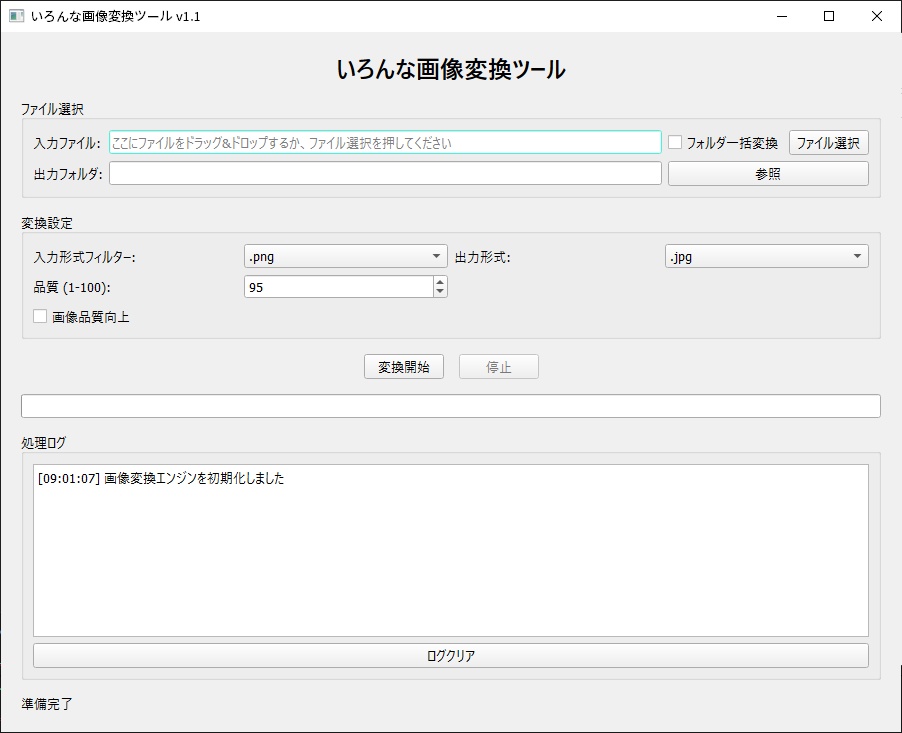
Task: Clear the log with ログクリア
Action: pyautogui.click(x=451, y=655)
